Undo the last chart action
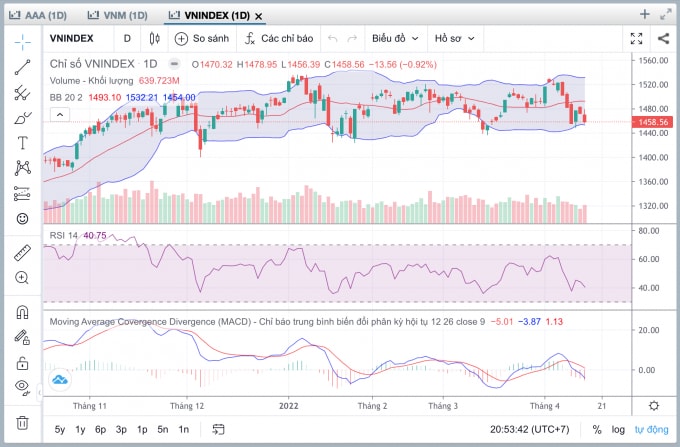 pos(333,39)
